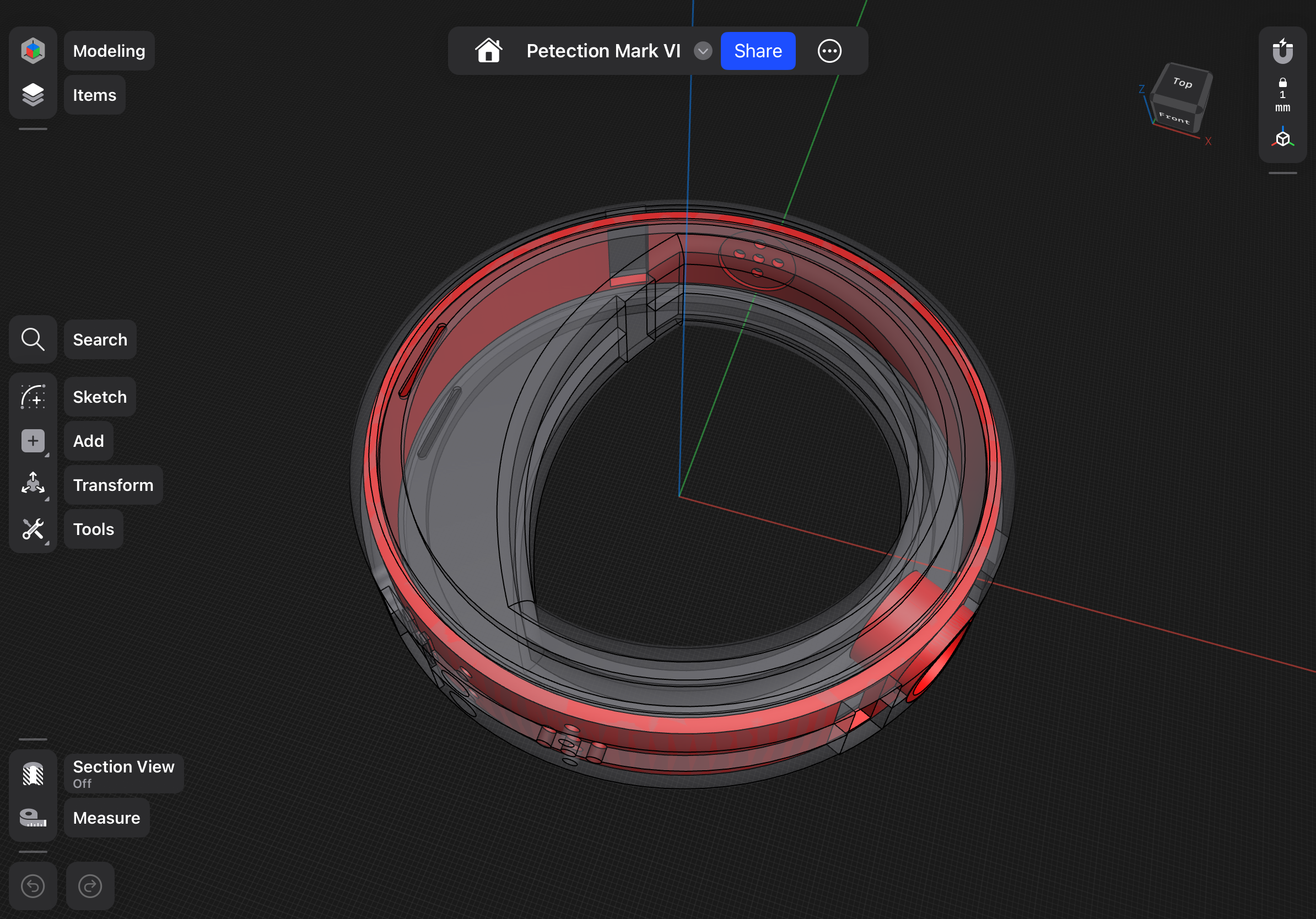Viewport: 1316px width, 919px height.
Task: Go home via the house icon
Action: click(x=488, y=51)
